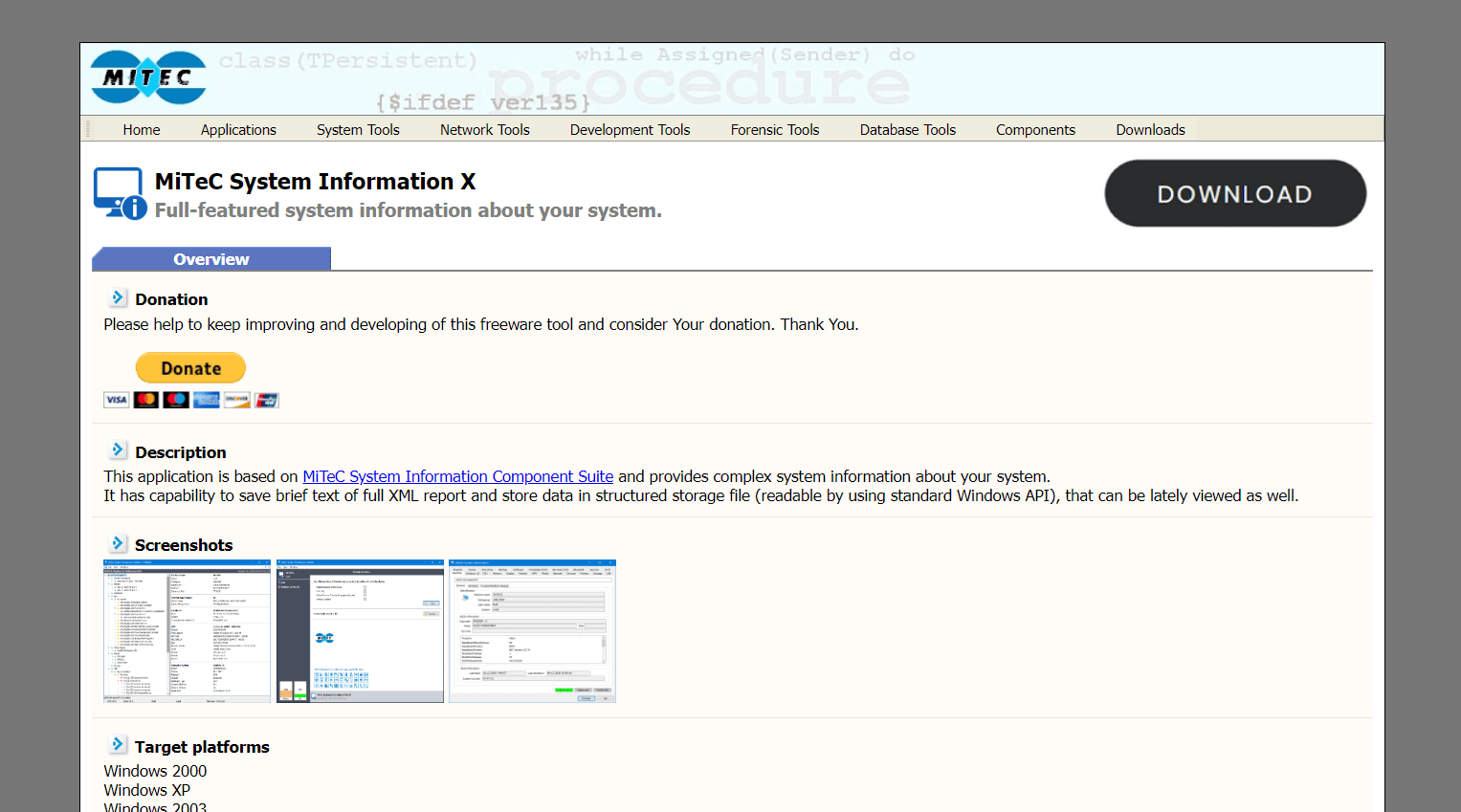Click the arrow icon beside Donation
This screenshot has width=1461, height=812.
[x=118, y=297]
